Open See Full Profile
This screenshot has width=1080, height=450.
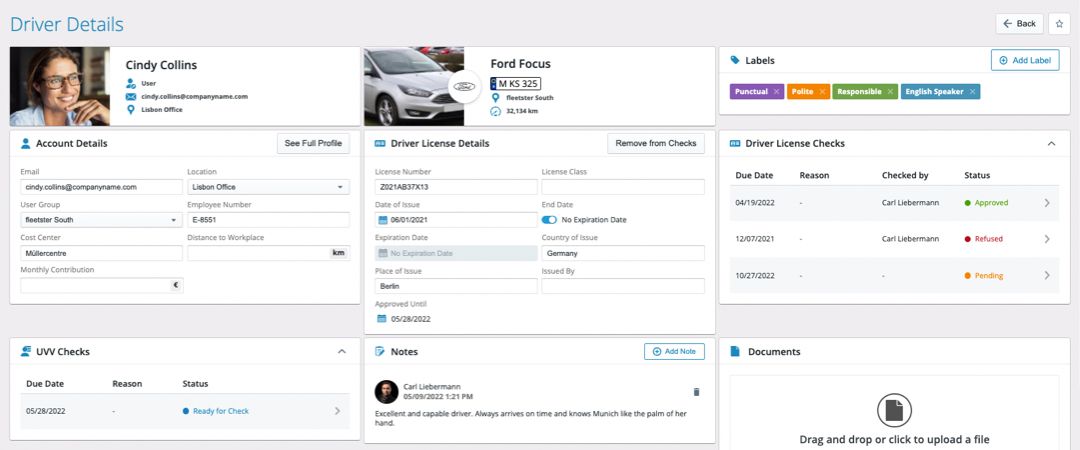pos(313,143)
